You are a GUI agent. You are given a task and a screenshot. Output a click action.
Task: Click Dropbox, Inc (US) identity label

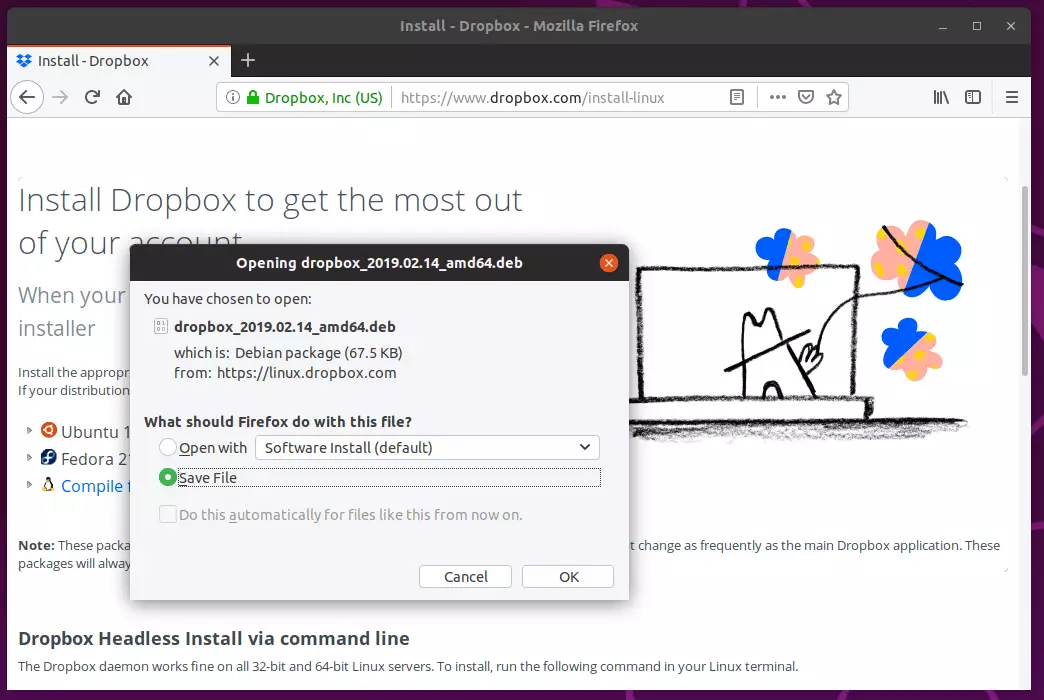[324, 98]
